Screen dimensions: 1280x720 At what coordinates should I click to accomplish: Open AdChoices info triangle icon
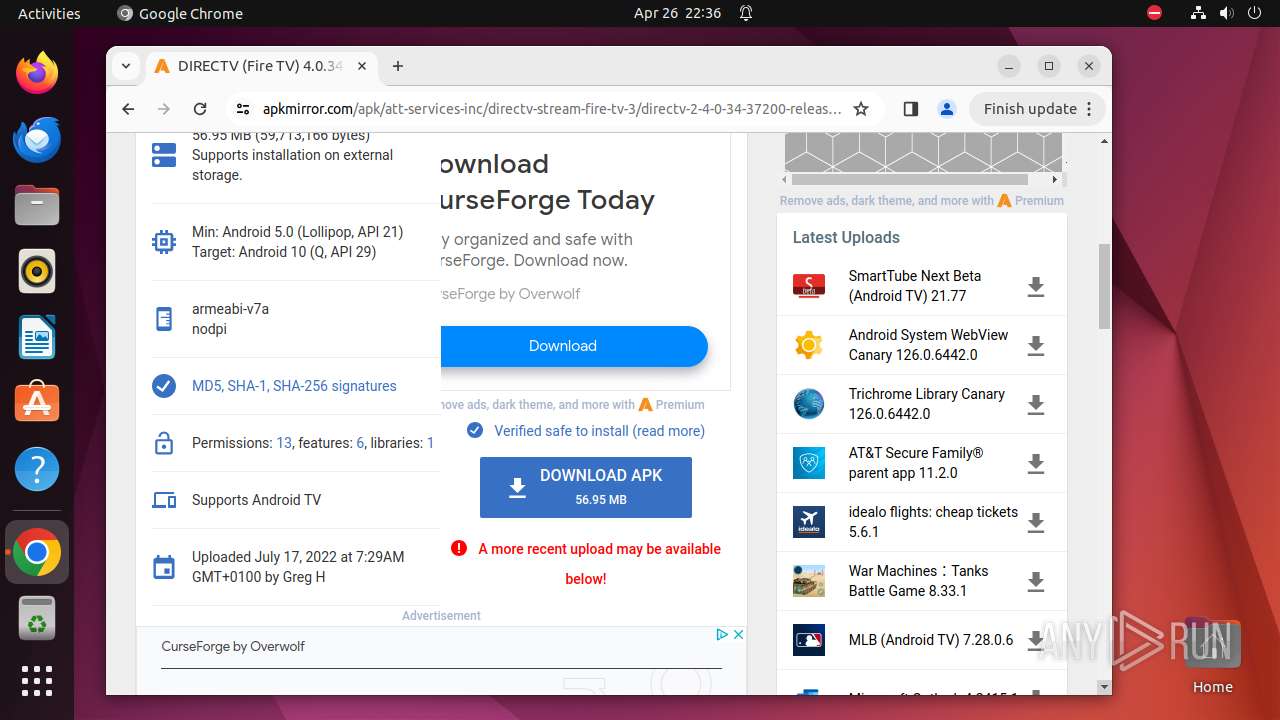722,634
